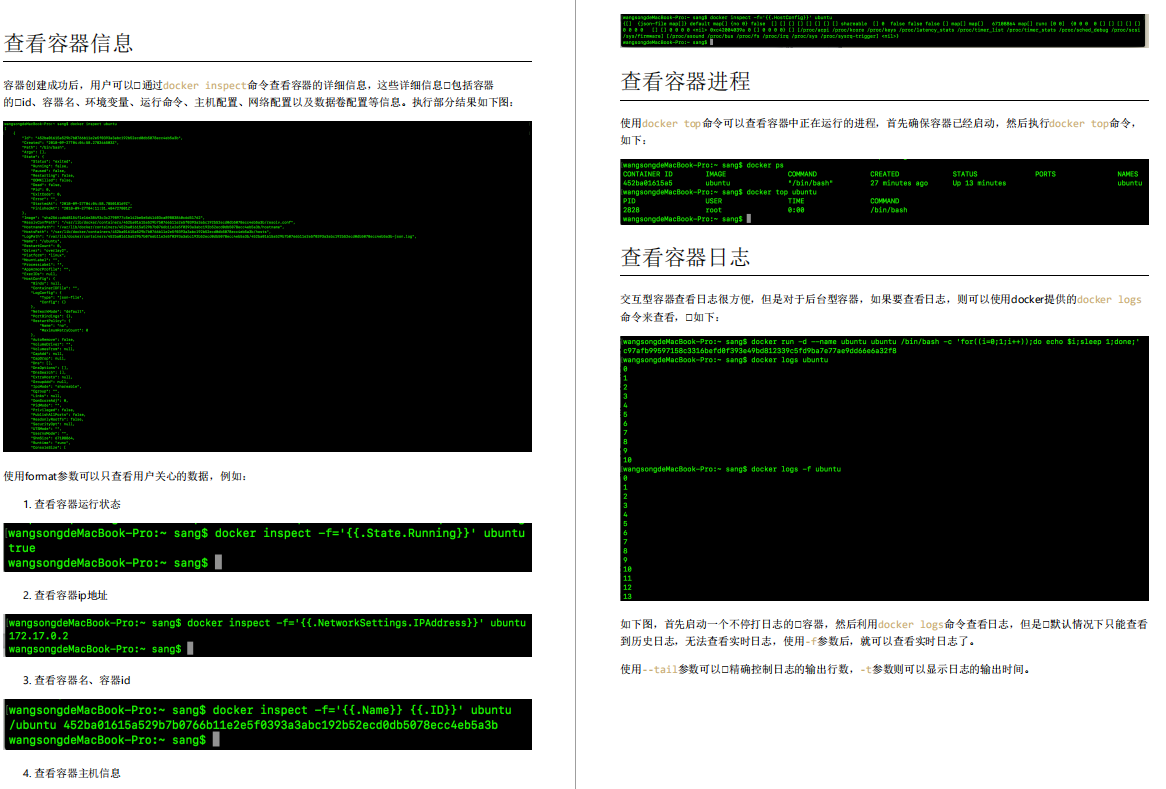
Task: Select list item 3. 查看容器名、容器id
Action: click(77, 680)
